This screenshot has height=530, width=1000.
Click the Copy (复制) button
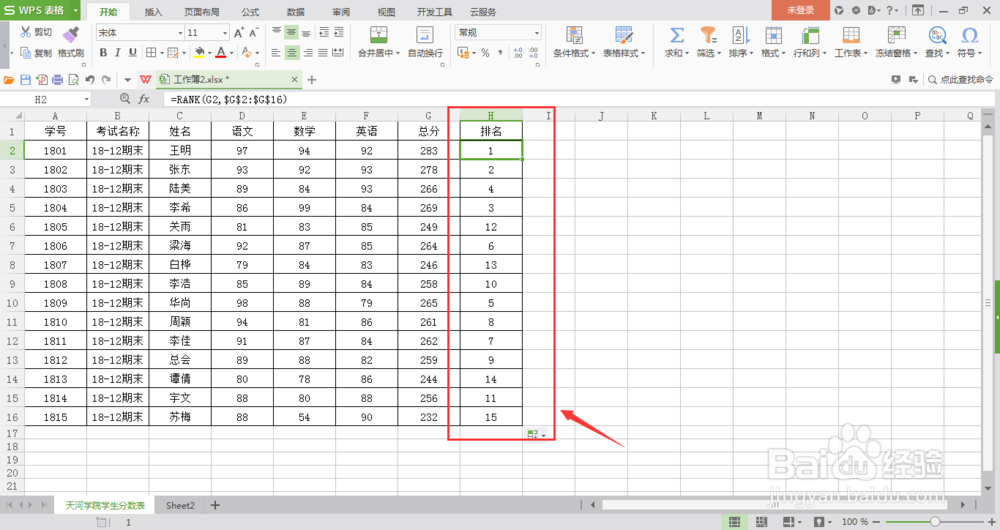(x=36, y=53)
